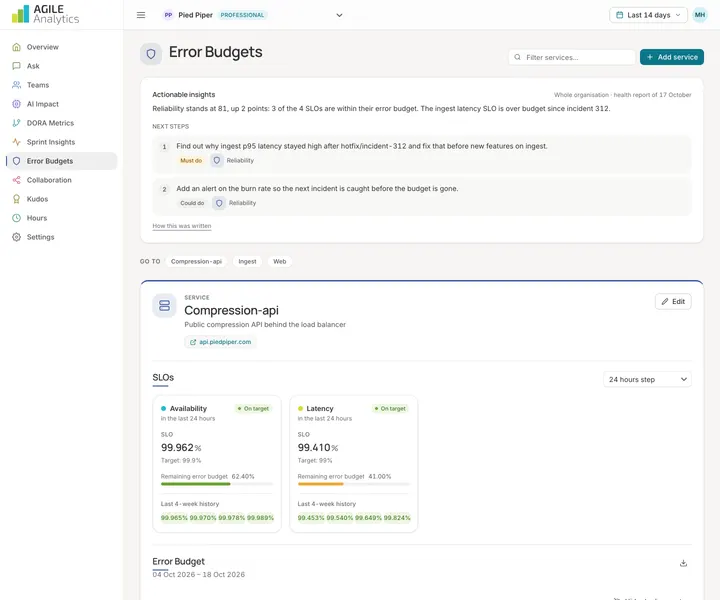Image resolution: width=720 pixels, height=600 pixels.
Task: Click the 99.410% latency value
Action: [318, 448]
